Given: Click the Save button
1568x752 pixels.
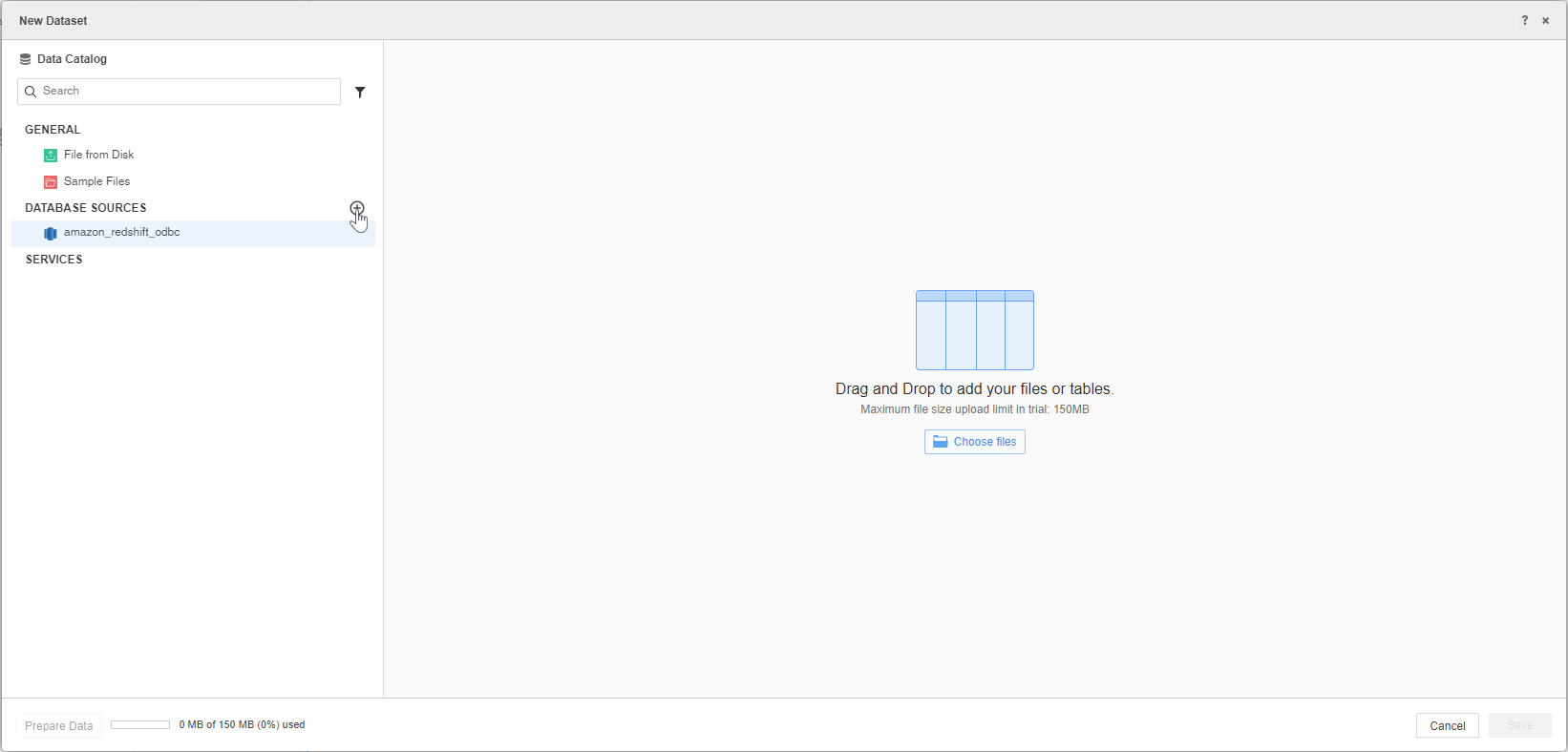Looking at the screenshot, I should pyautogui.click(x=1519, y=726).
